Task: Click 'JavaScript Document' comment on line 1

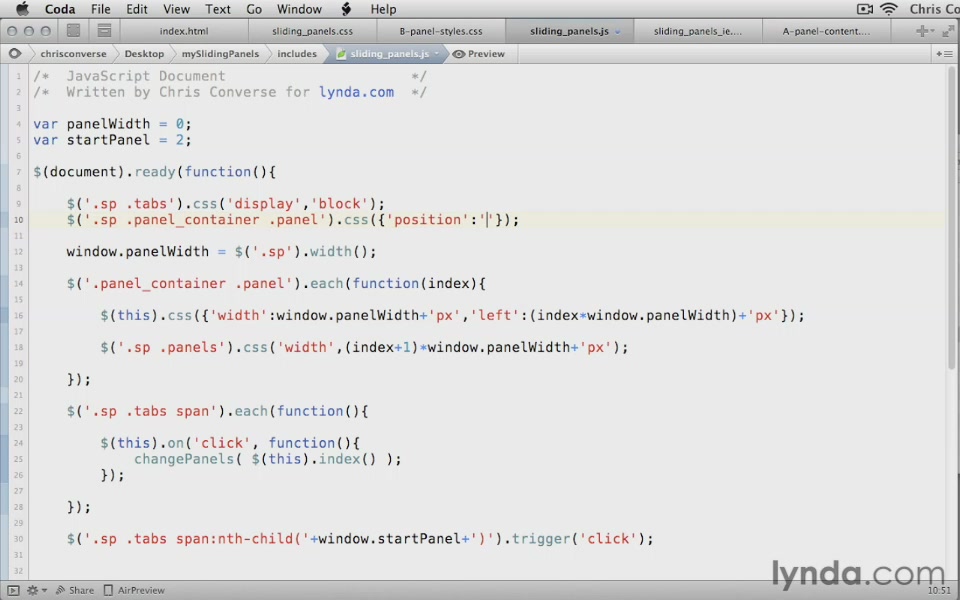Action: tap(146, 76)
